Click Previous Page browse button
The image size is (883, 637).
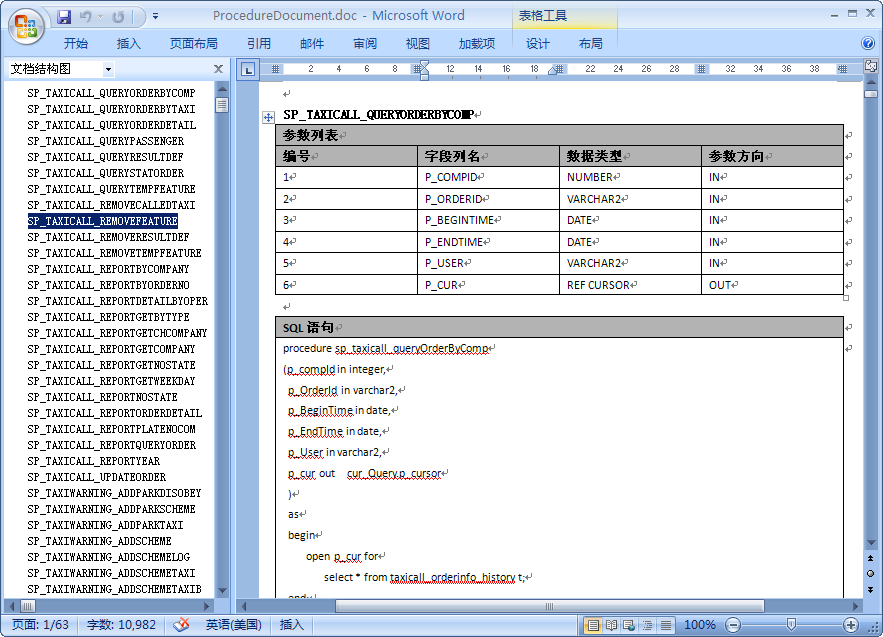(871, 558)
